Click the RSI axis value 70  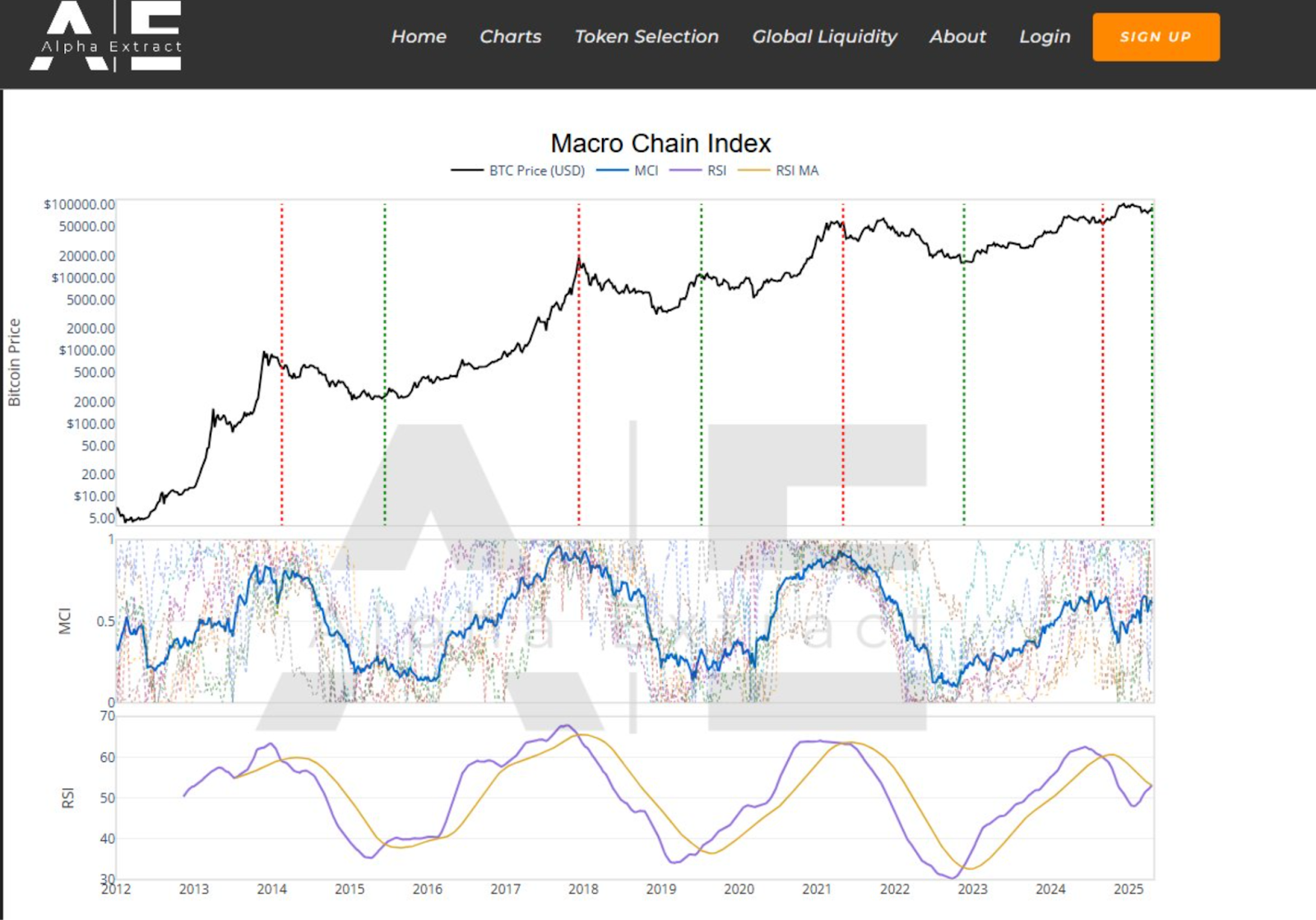(108, 716)
